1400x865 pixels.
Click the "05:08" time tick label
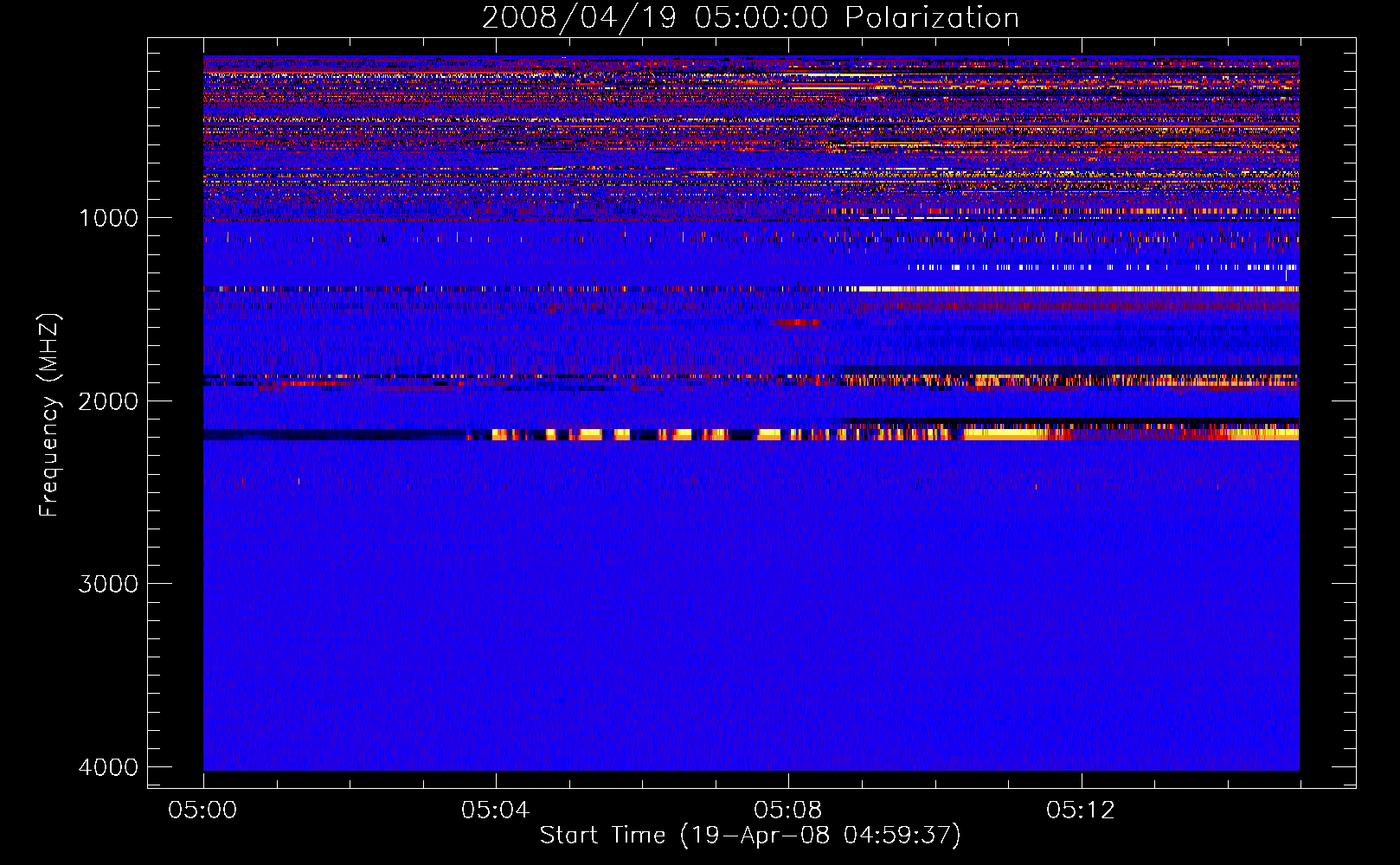[x=788, y=811]
